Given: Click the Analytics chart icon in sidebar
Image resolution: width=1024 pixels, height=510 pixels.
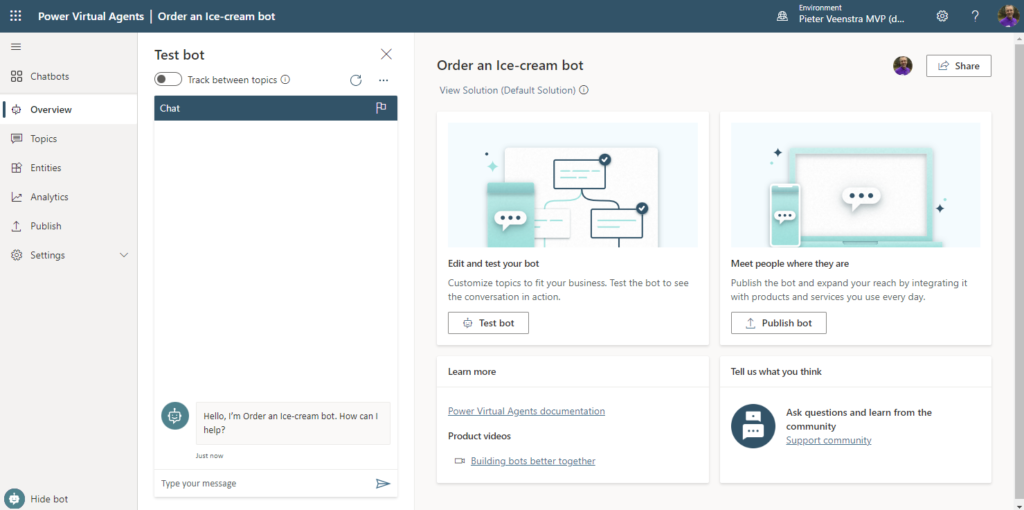Looking at the screenshot, I should click(x=17, y=197).
